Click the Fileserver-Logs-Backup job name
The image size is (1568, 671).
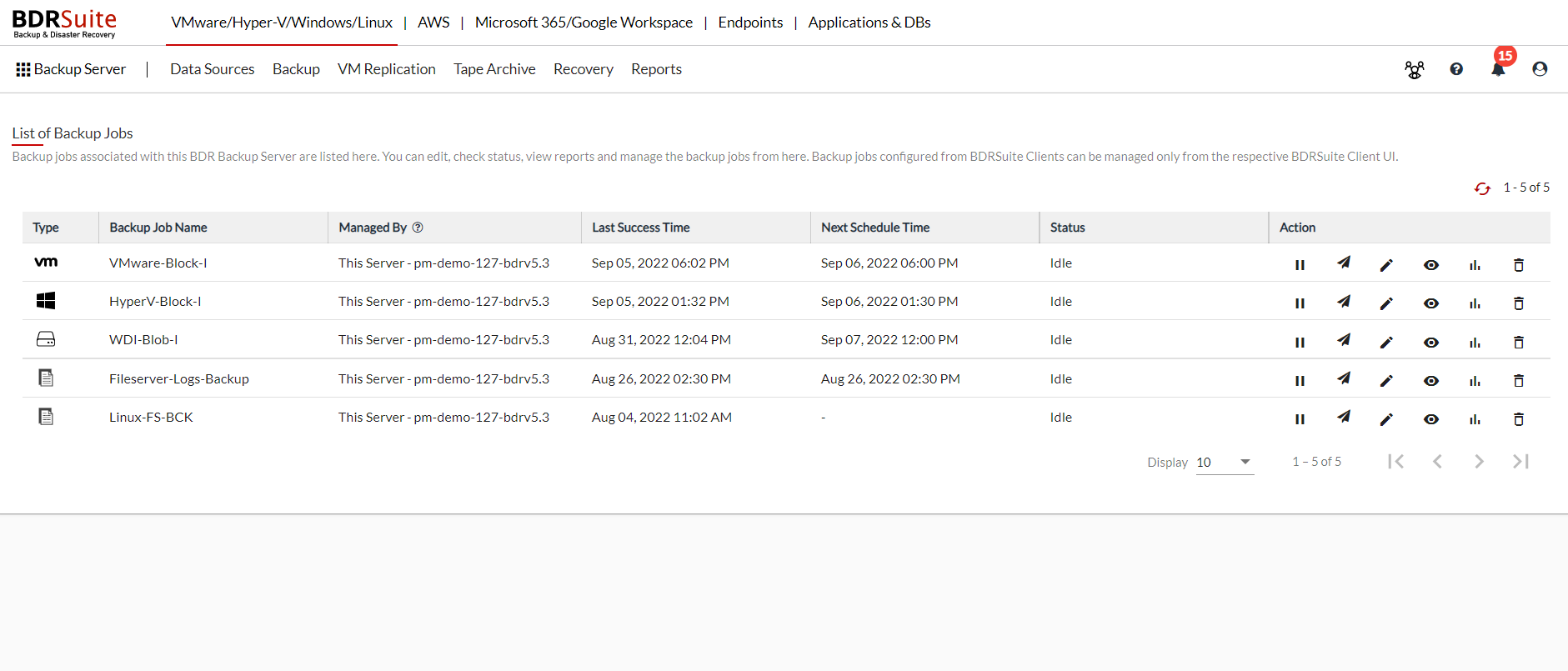178,379
